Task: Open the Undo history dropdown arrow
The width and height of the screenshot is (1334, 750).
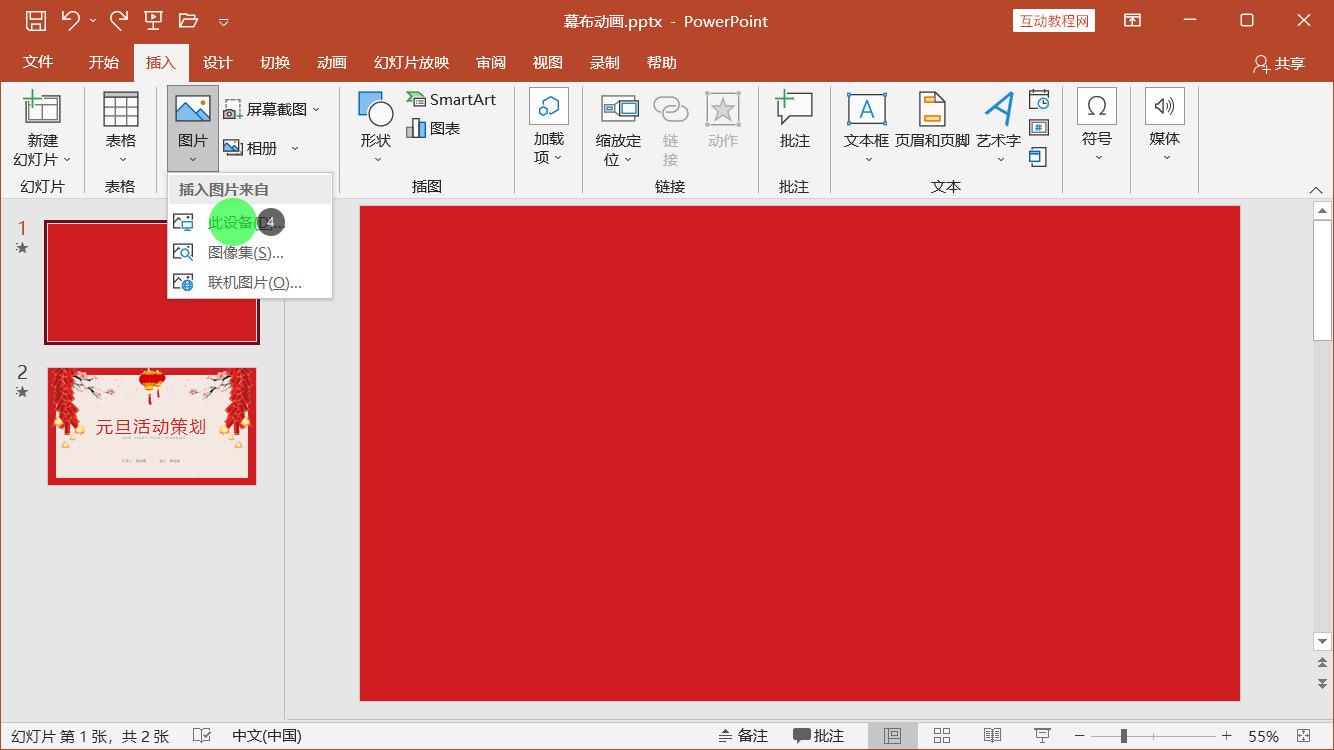Action: coord(93,21)
